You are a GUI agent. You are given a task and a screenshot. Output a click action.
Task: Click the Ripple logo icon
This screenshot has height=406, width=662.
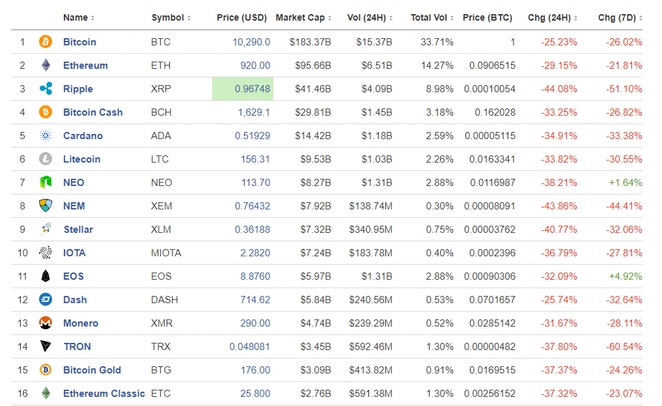46,88
